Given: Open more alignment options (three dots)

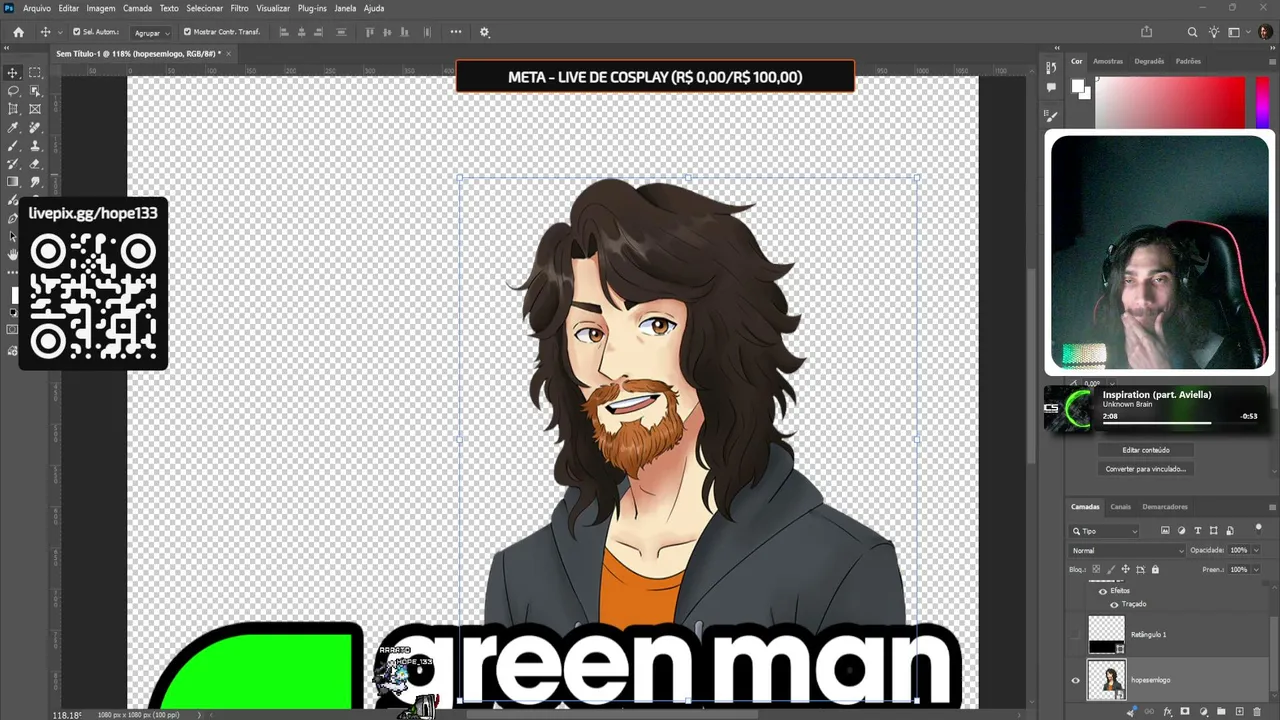Looking at the screenshot, I should coord(456,32).
